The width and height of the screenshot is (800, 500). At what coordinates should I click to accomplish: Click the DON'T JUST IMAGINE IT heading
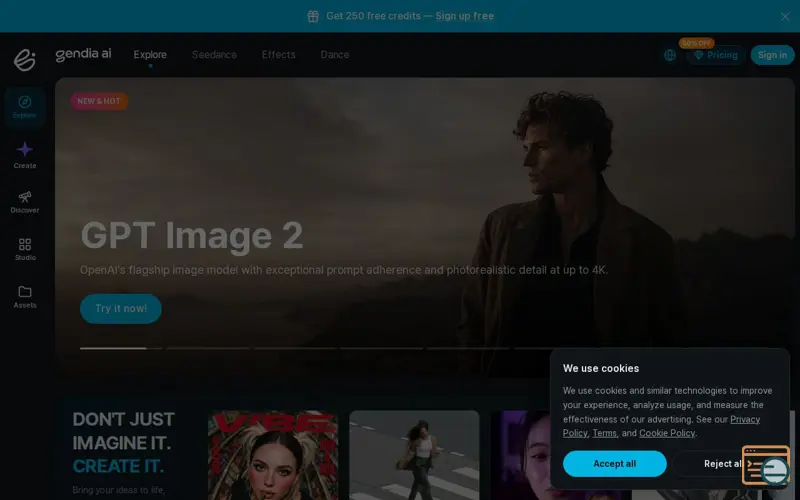pos(123,431)
